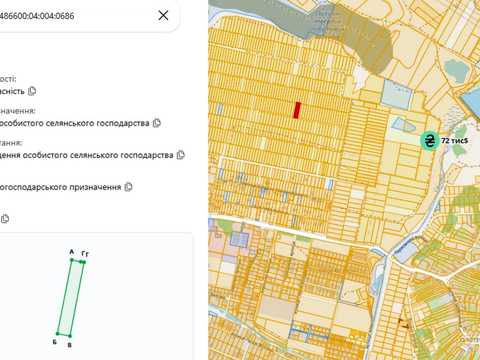This screenshot has width=480, height=360.
Task: Copy value 'особистого селянського господарства' (shorter line)
Action: (x=157, y=123)
